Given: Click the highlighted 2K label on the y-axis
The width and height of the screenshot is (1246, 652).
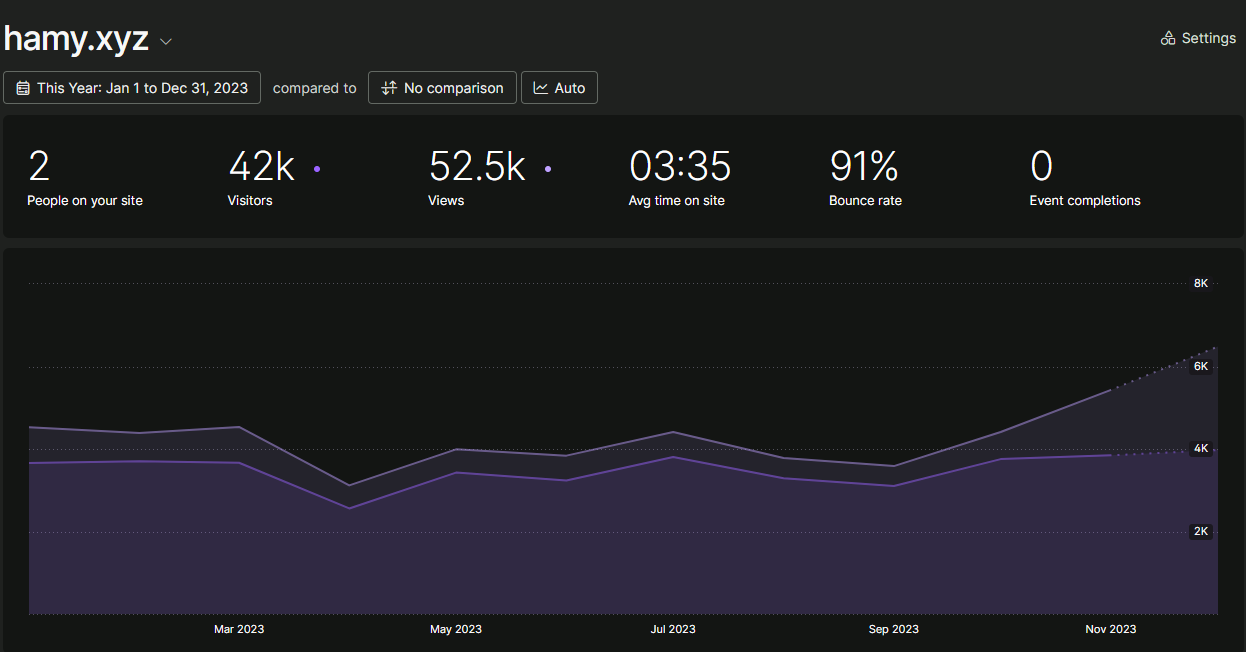Looking at the screenshot, I should (x=1200, y=531).
